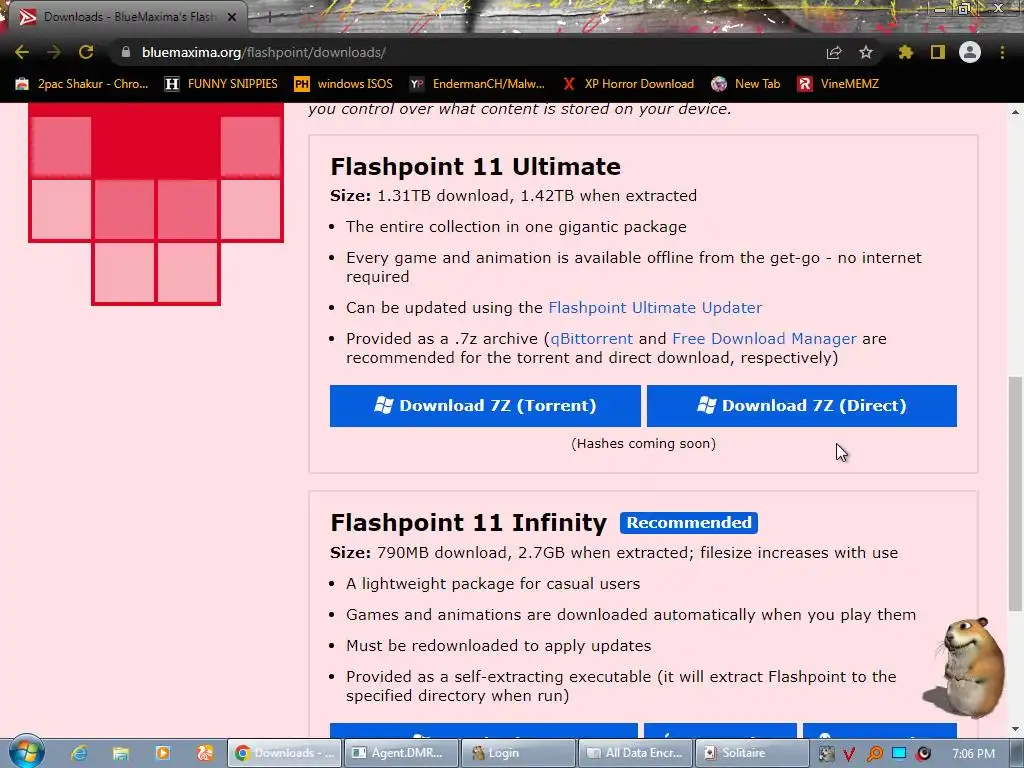Open the 2pac Shakur bookmark
This screenshot has height=768, width=1024.
(x=82, y=84)
